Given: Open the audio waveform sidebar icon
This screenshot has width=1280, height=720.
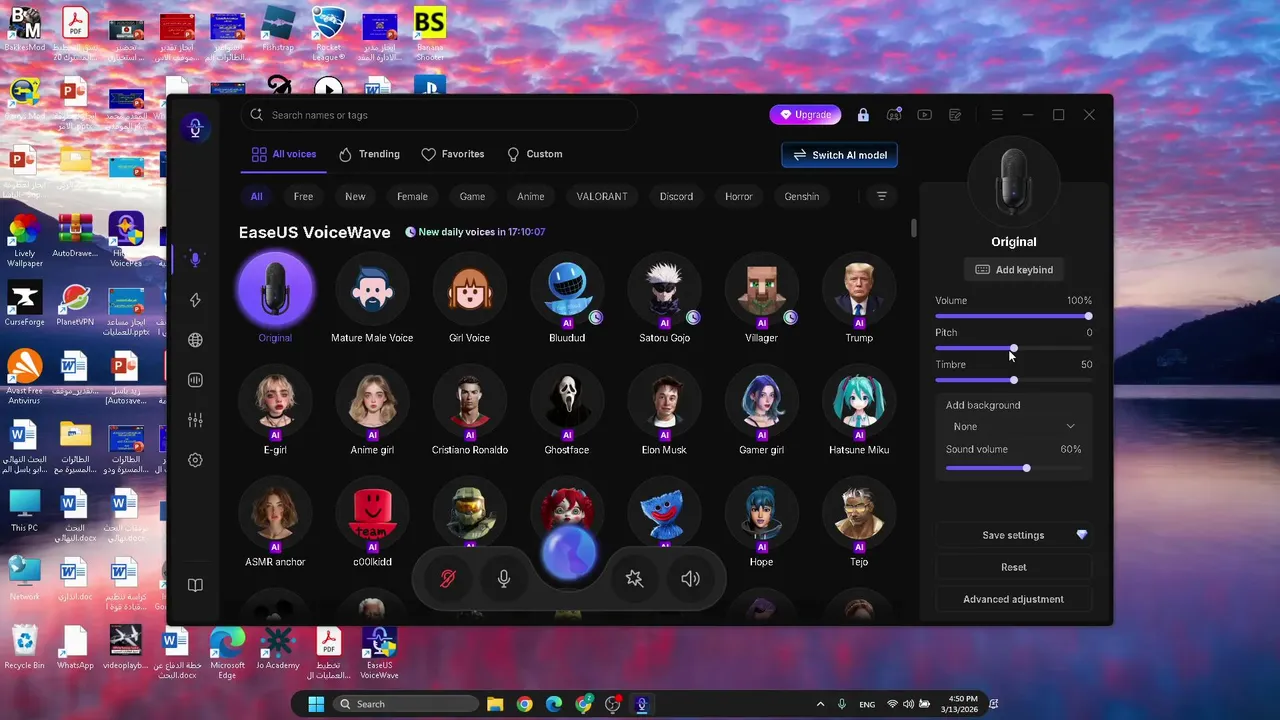Looking at the screenshot, I should tap(195, 380).
